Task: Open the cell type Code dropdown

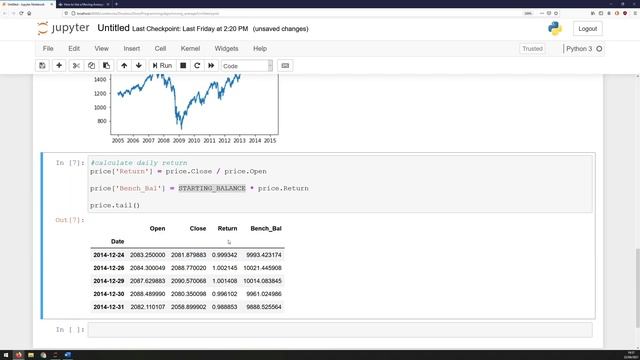Action: pyautogui.click(x=247, y=66)
